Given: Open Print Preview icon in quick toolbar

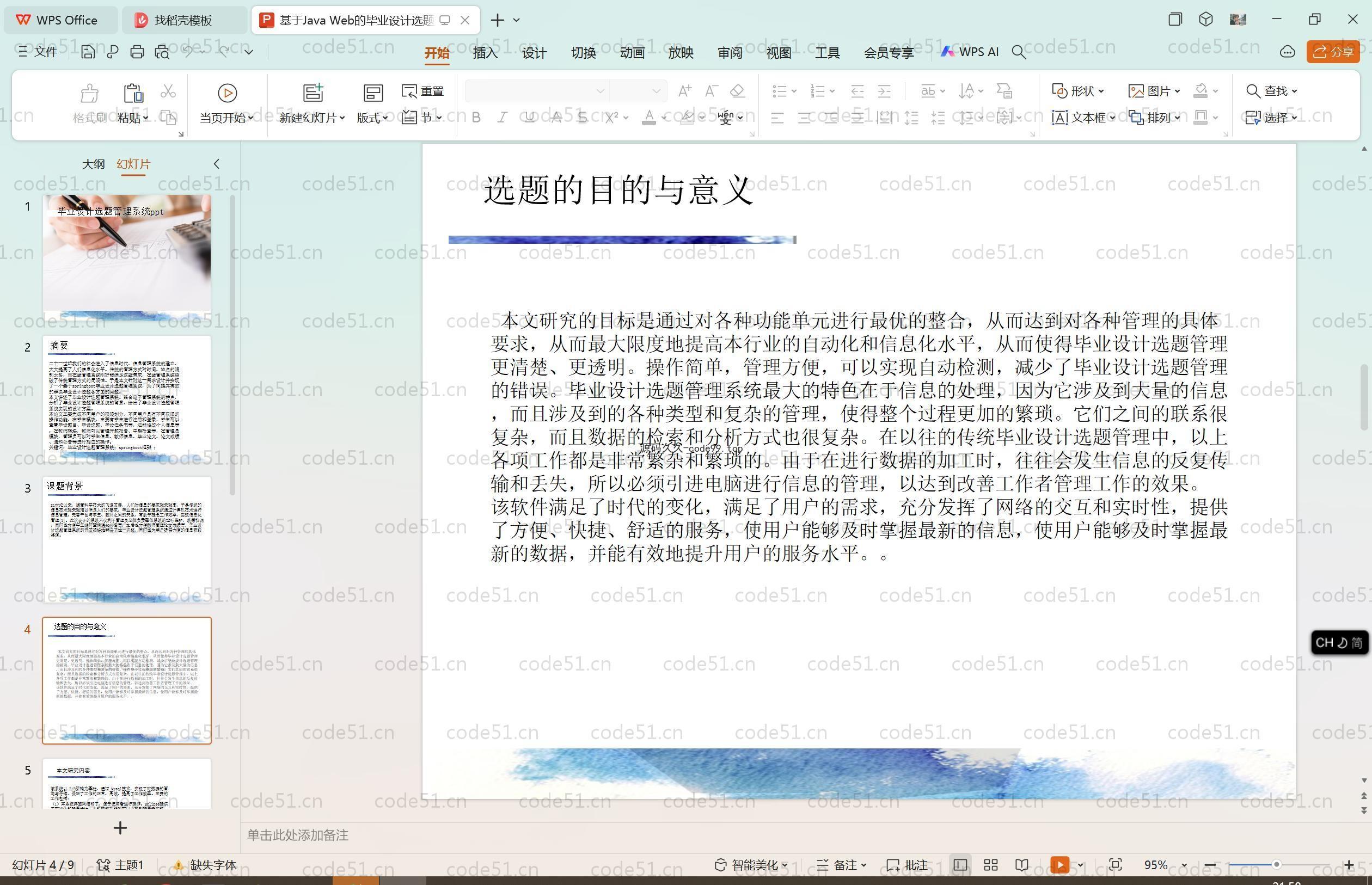Looking at the screenshot, I should pos(162,52).
